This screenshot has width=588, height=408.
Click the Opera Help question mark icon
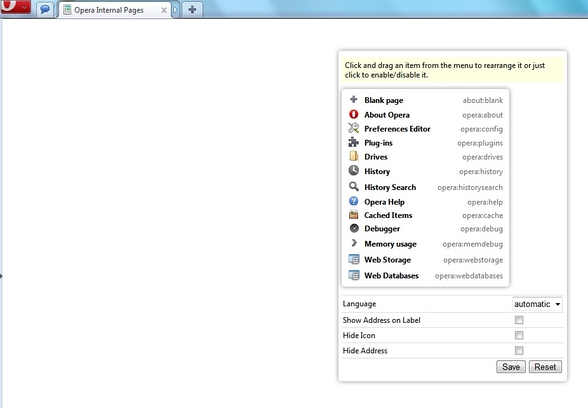(353, 201)
